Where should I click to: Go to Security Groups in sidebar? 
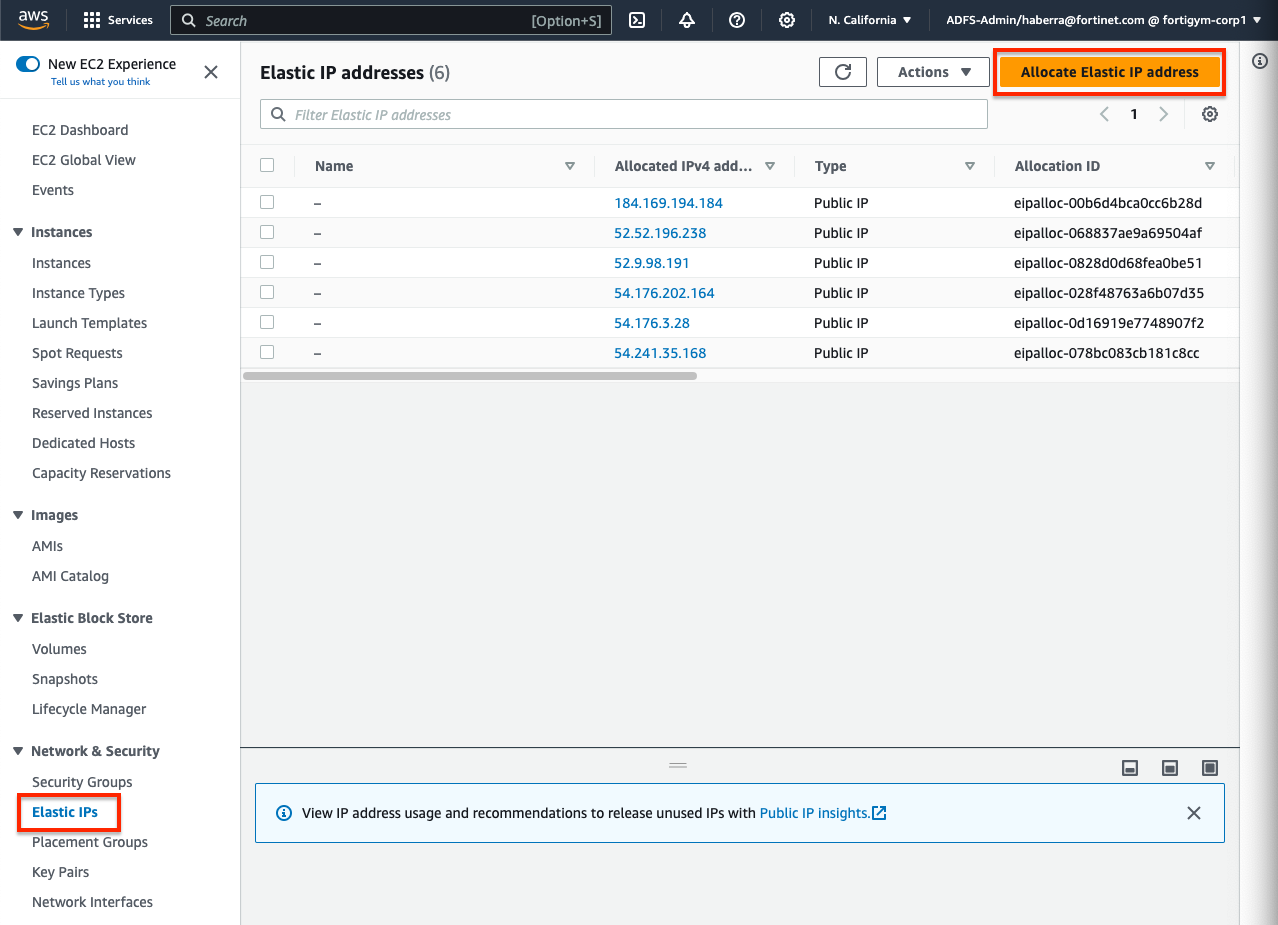(82, 782)
